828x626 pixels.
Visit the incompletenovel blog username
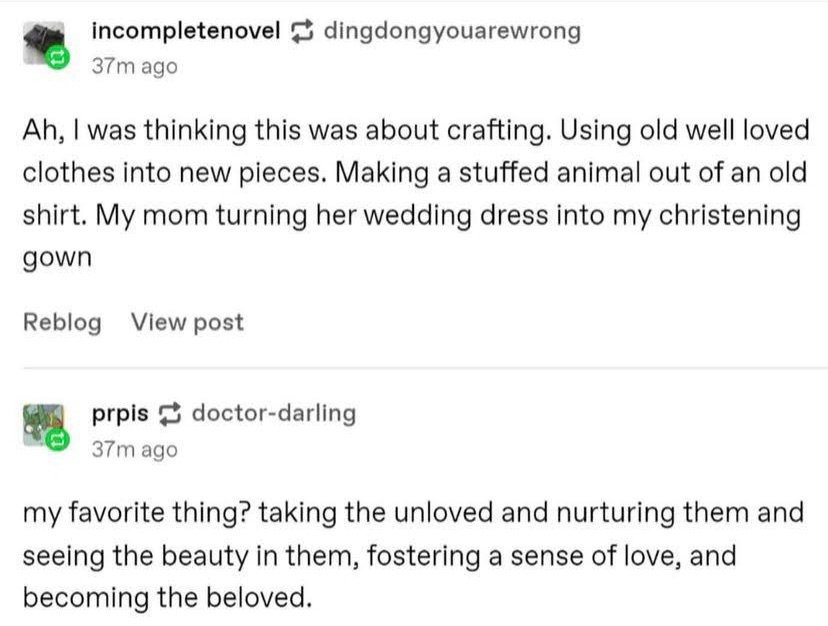click(x=185, y=31)
